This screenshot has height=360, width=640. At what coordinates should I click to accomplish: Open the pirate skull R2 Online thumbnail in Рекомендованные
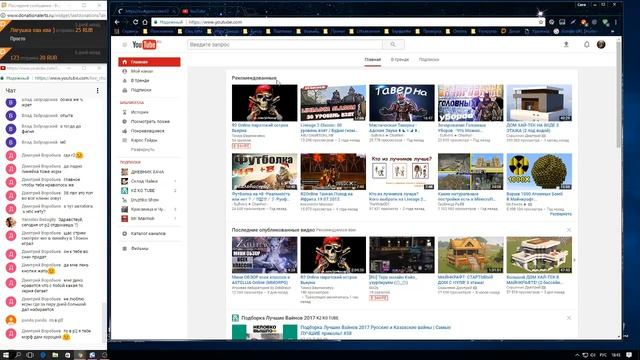(x=264, y=103)
